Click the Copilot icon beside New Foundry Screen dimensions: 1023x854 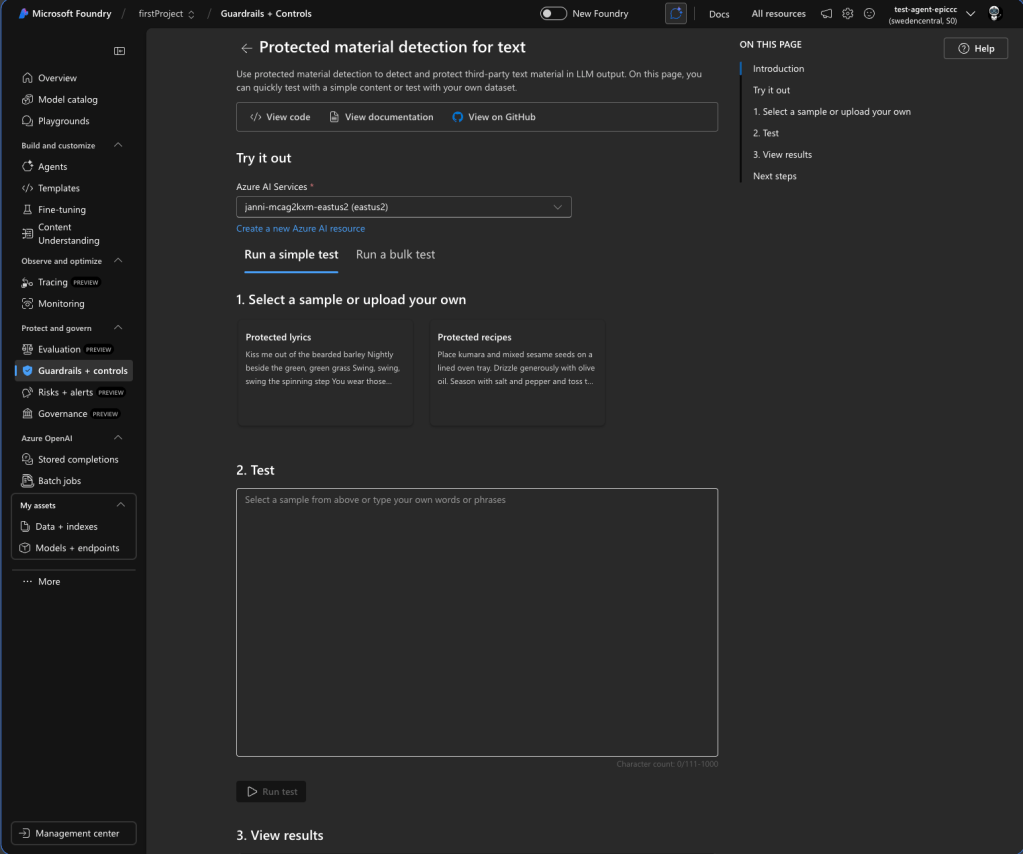point(676,14)
